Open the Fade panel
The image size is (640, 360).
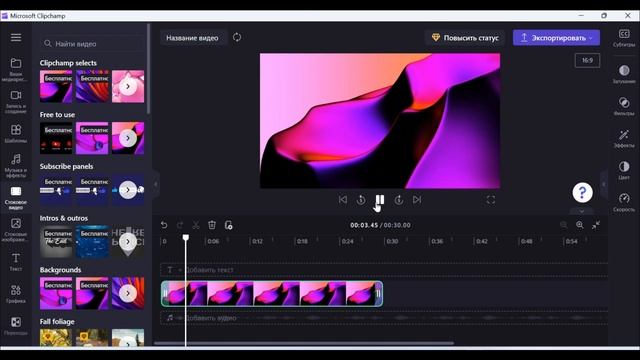[624, 74]
